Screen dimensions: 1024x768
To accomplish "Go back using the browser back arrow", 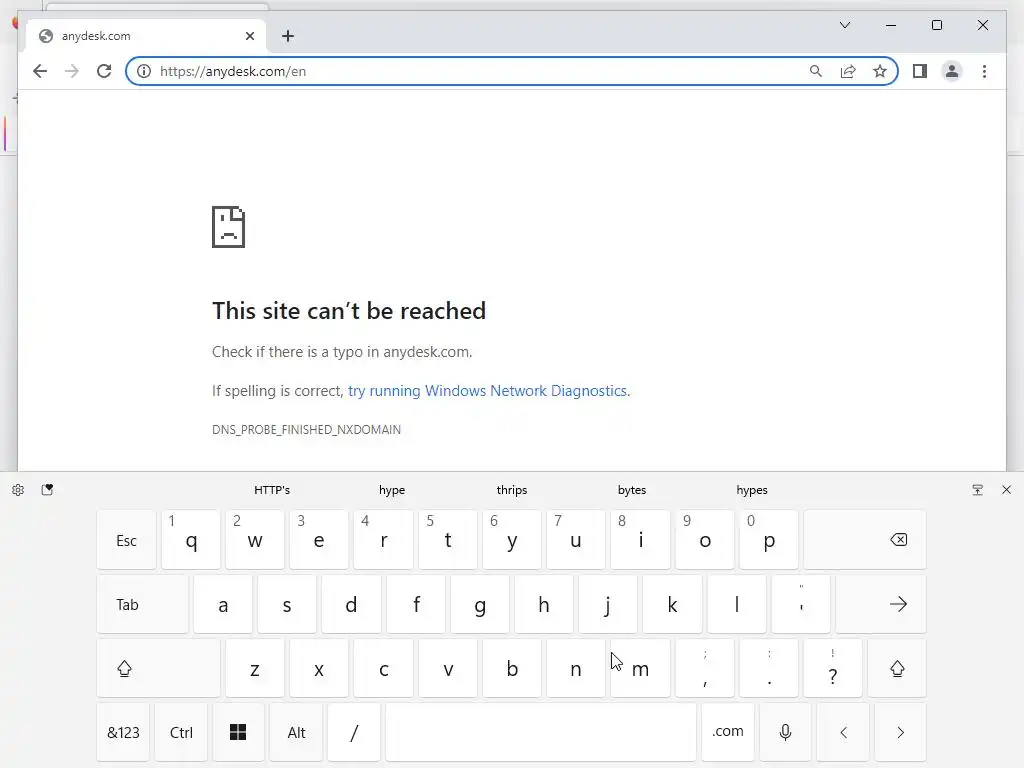I will tap(40, 71).
